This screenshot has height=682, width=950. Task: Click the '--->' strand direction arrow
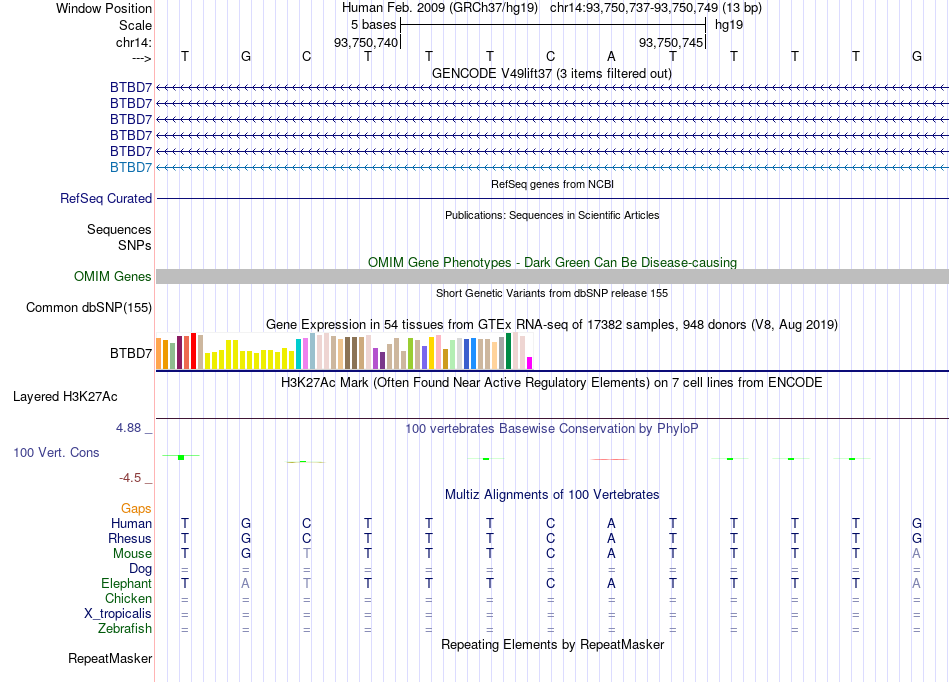pos(141,58)
